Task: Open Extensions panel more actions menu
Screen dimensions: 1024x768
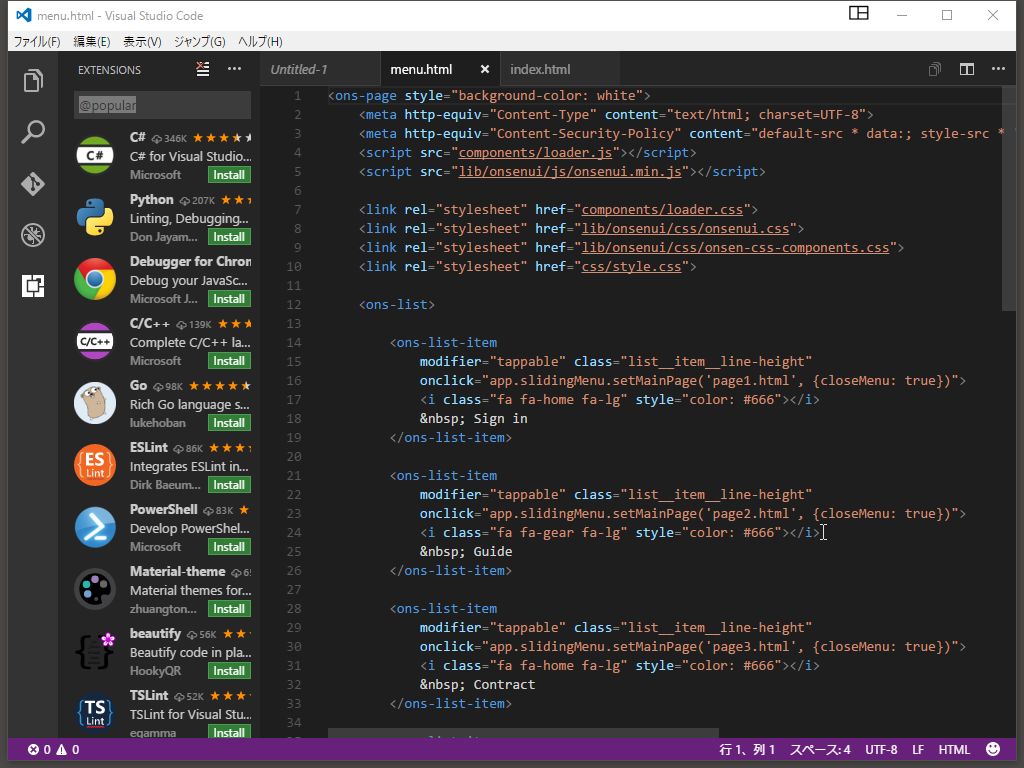Action: [x=234, y=69]
